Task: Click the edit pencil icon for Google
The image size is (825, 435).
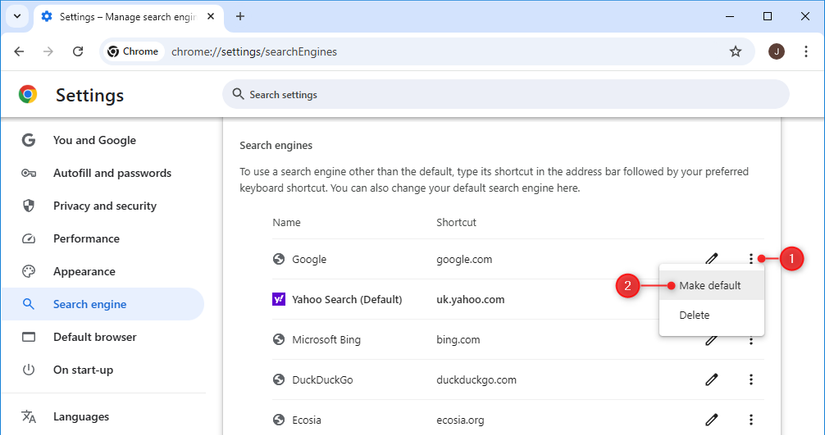Action: [x=712, y=259]
